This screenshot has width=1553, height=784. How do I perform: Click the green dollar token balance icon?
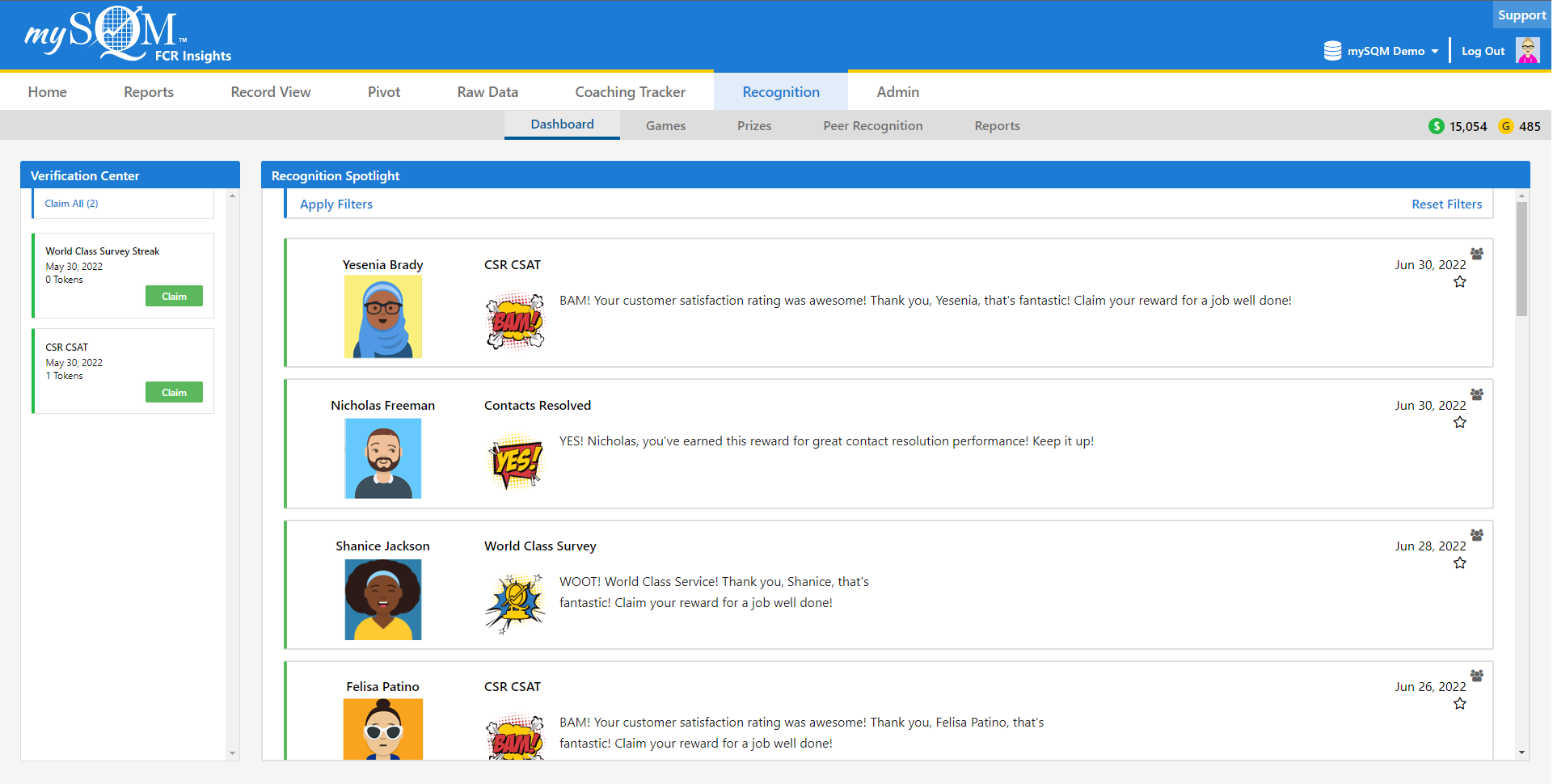(1437, 126)
